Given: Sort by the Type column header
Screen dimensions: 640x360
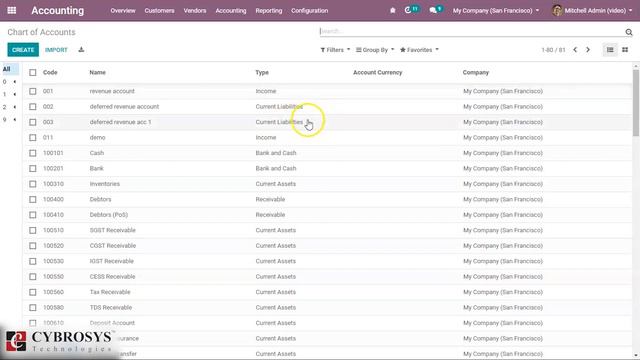Looking at the screenshot, I should coord(262,73).
